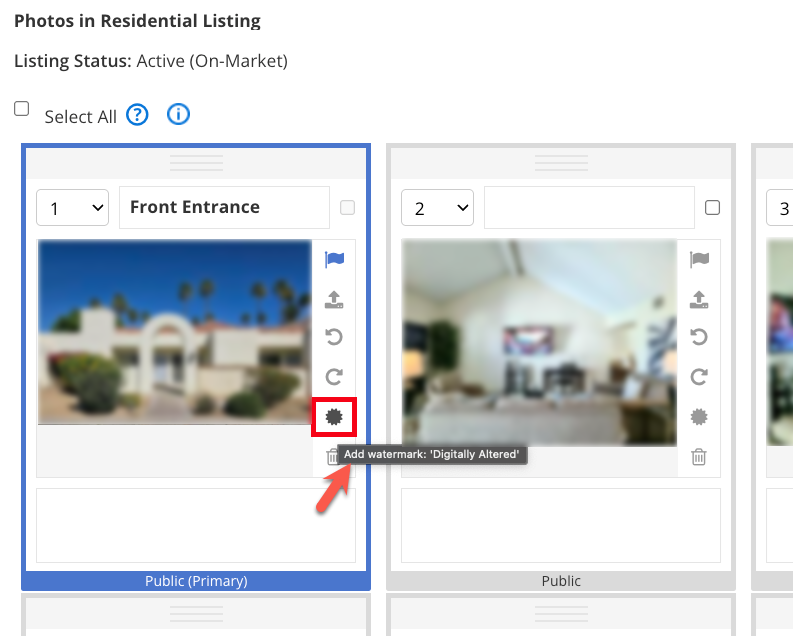Check the Select All checkbox
Image resolution: width=793 pixels, height=636 pixels.
(22, 109)
